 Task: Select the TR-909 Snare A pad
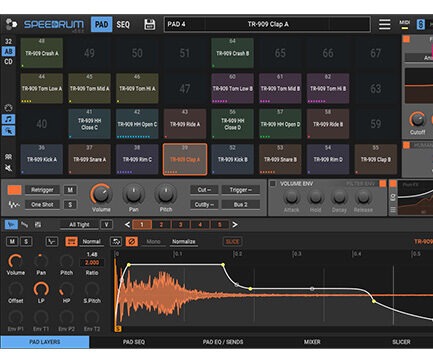point(89,159)
